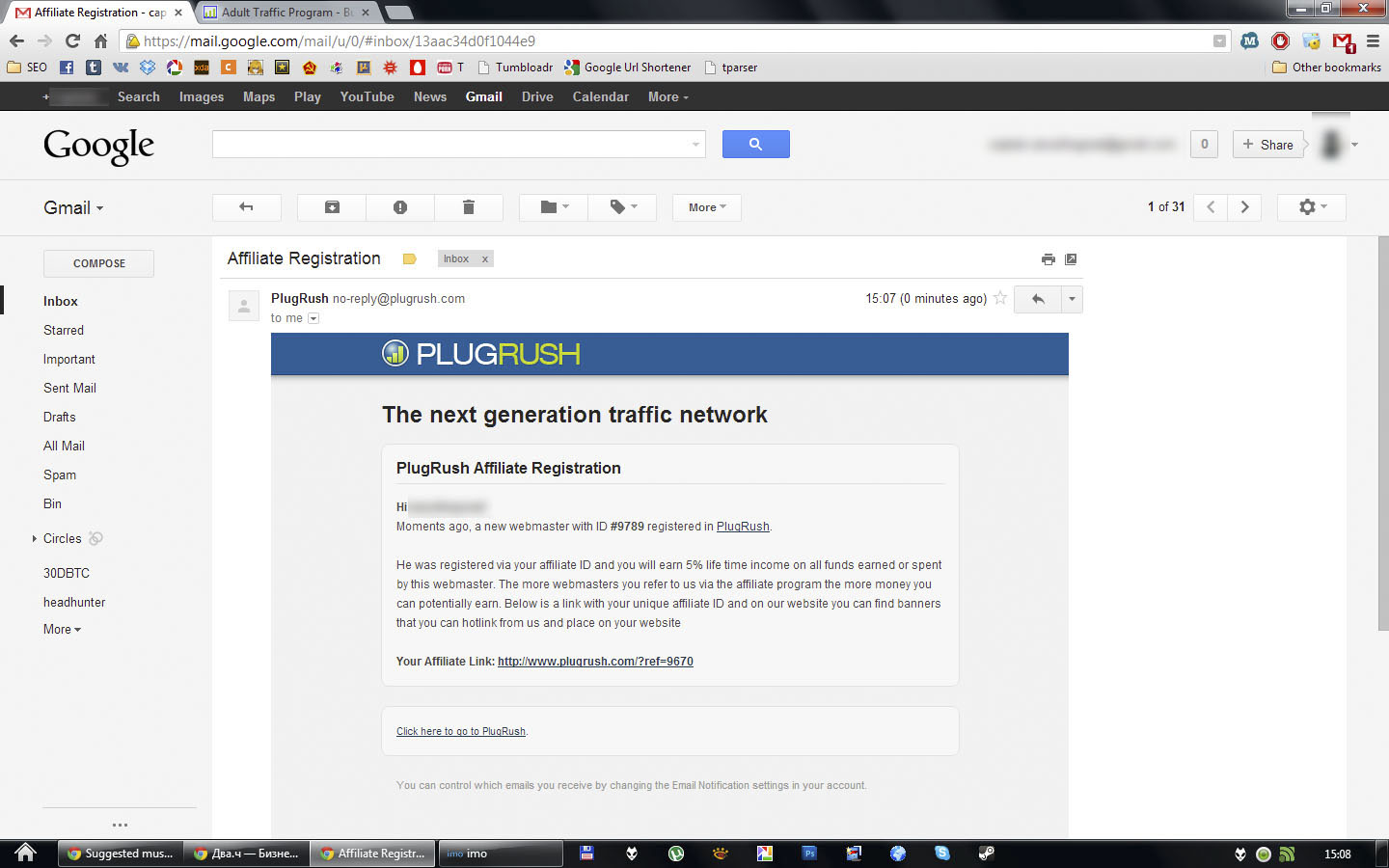
Task: Click 'Click here to go to PlugRush' link
Action: point(461,731)
